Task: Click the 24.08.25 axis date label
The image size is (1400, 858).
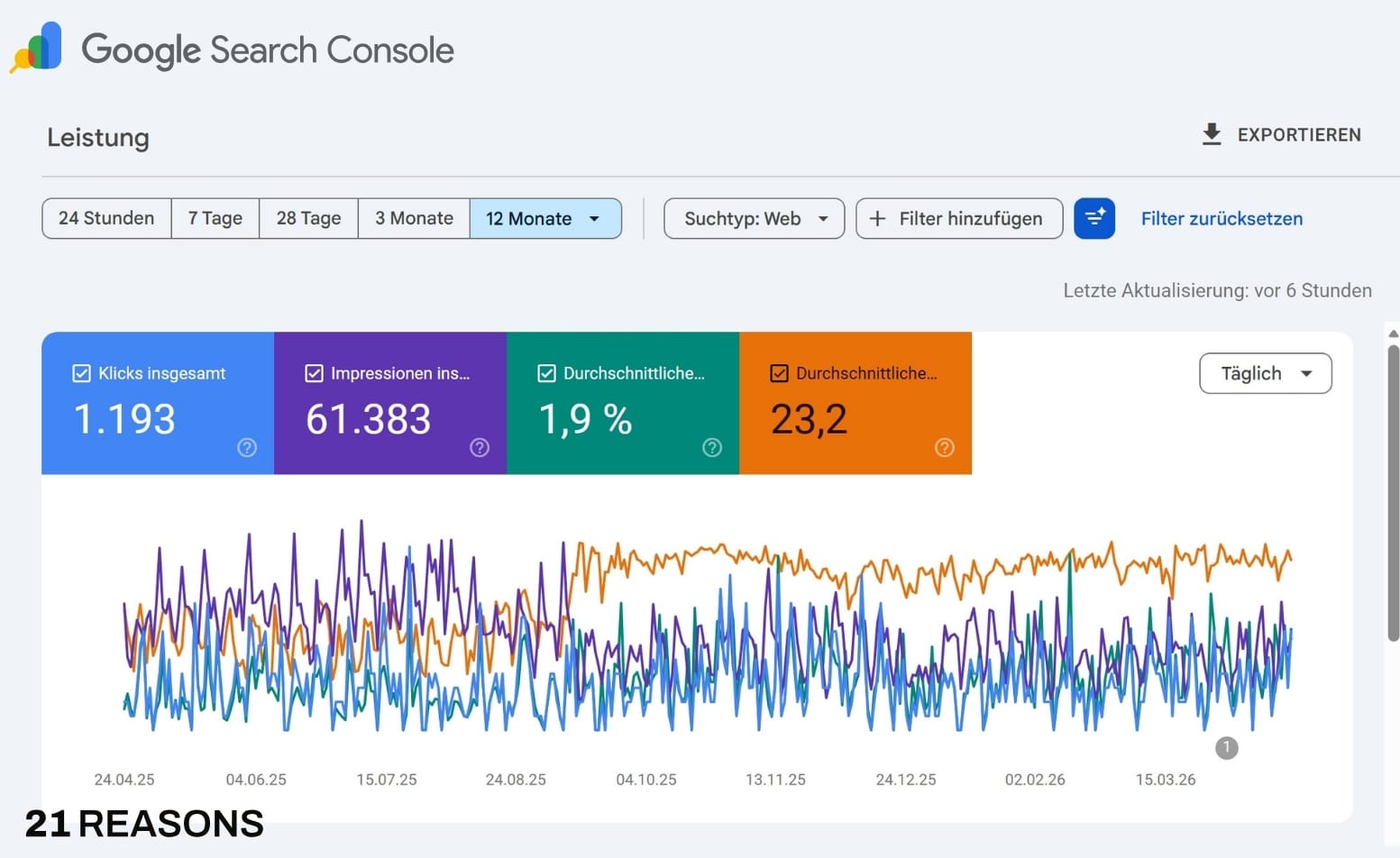Action: click(x=516, y=780)
